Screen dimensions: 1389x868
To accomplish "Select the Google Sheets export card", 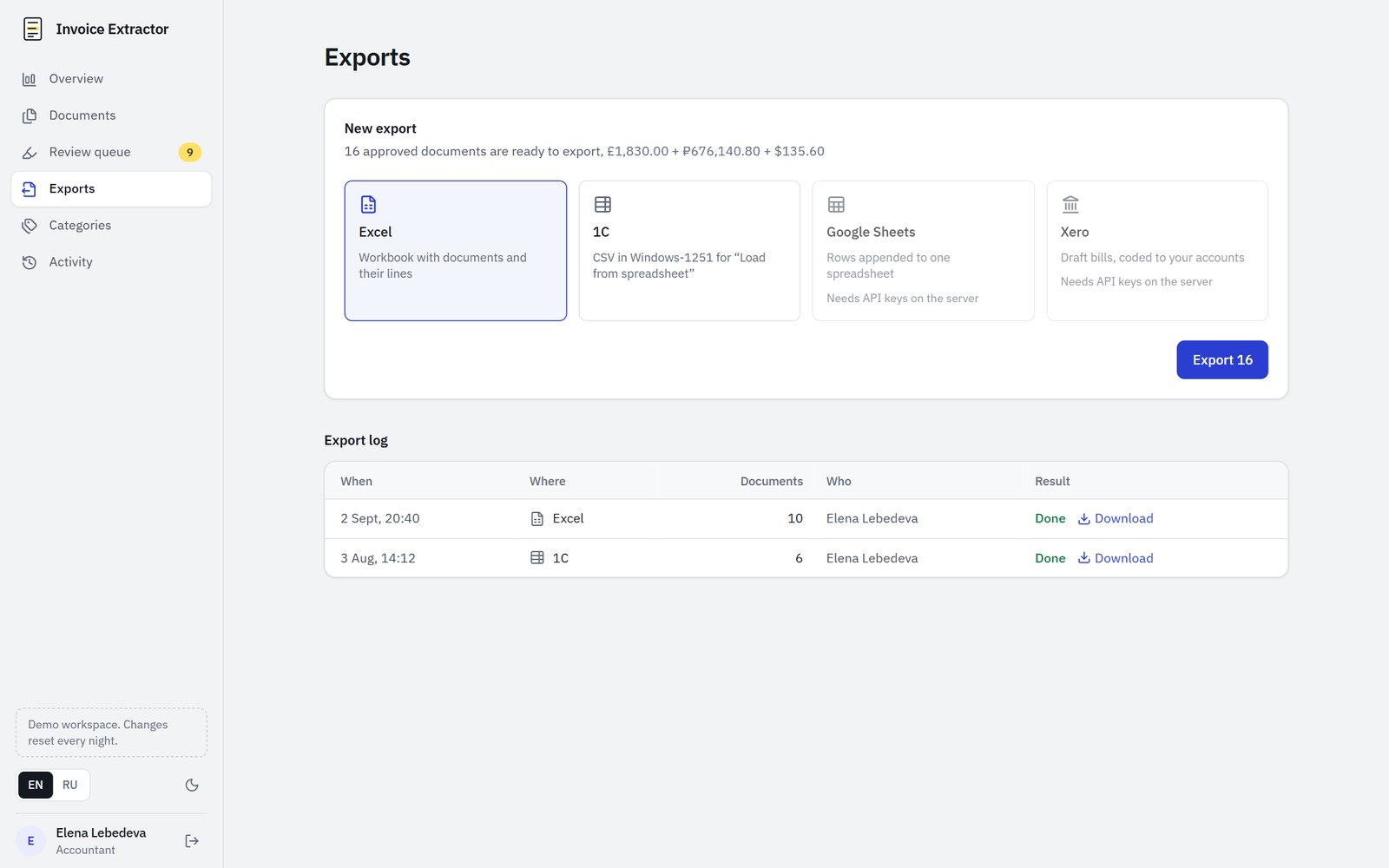I will tap(923, 251).
